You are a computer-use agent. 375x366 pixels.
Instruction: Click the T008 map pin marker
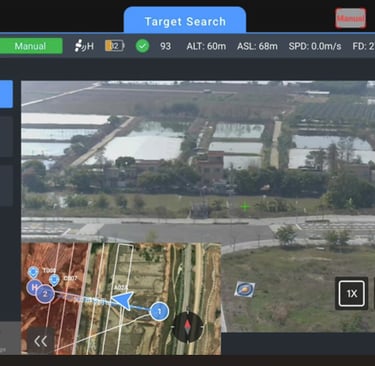[33, 272]
